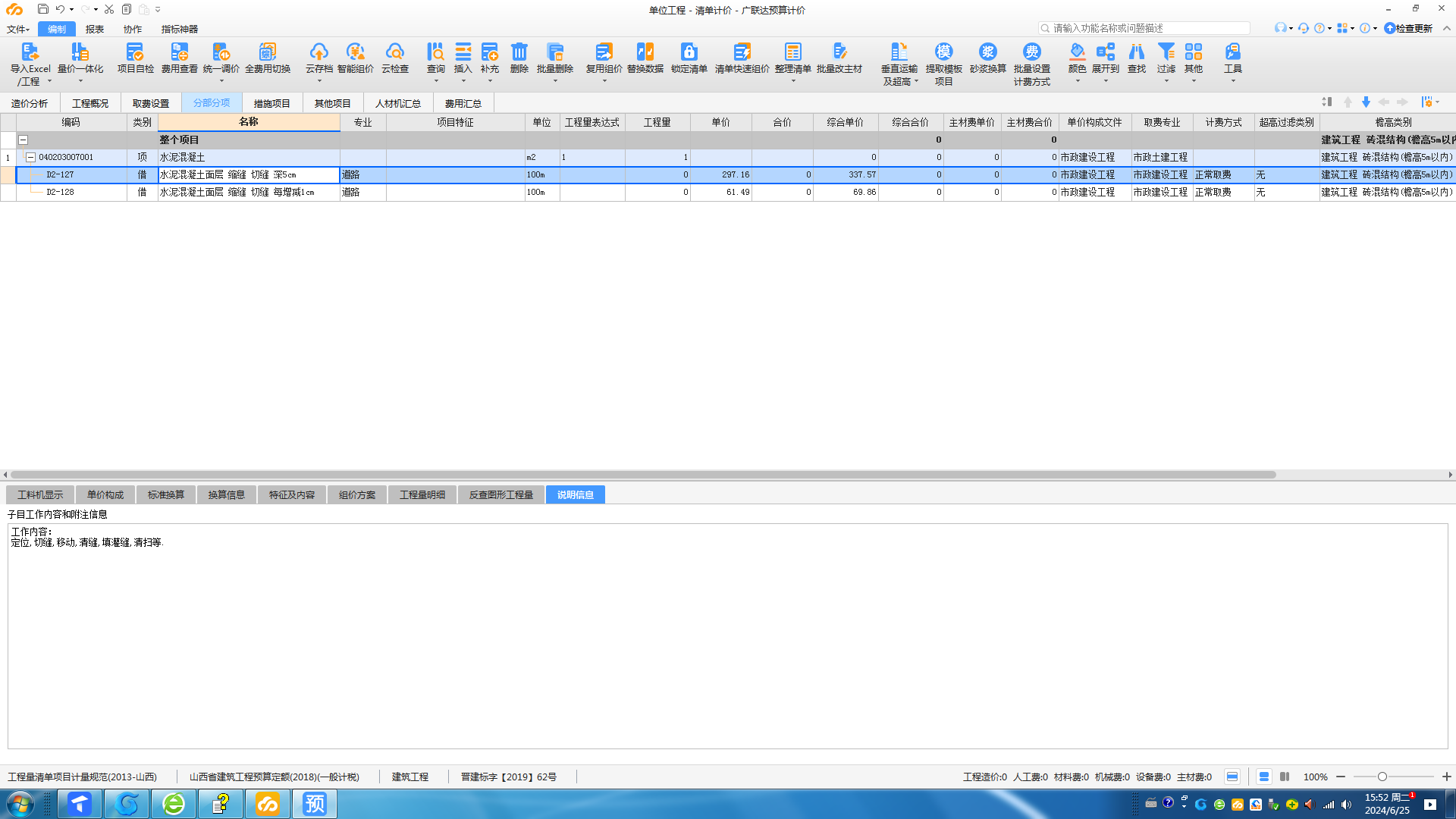Switch to the 报表 ribbon tab

[95, 29]
